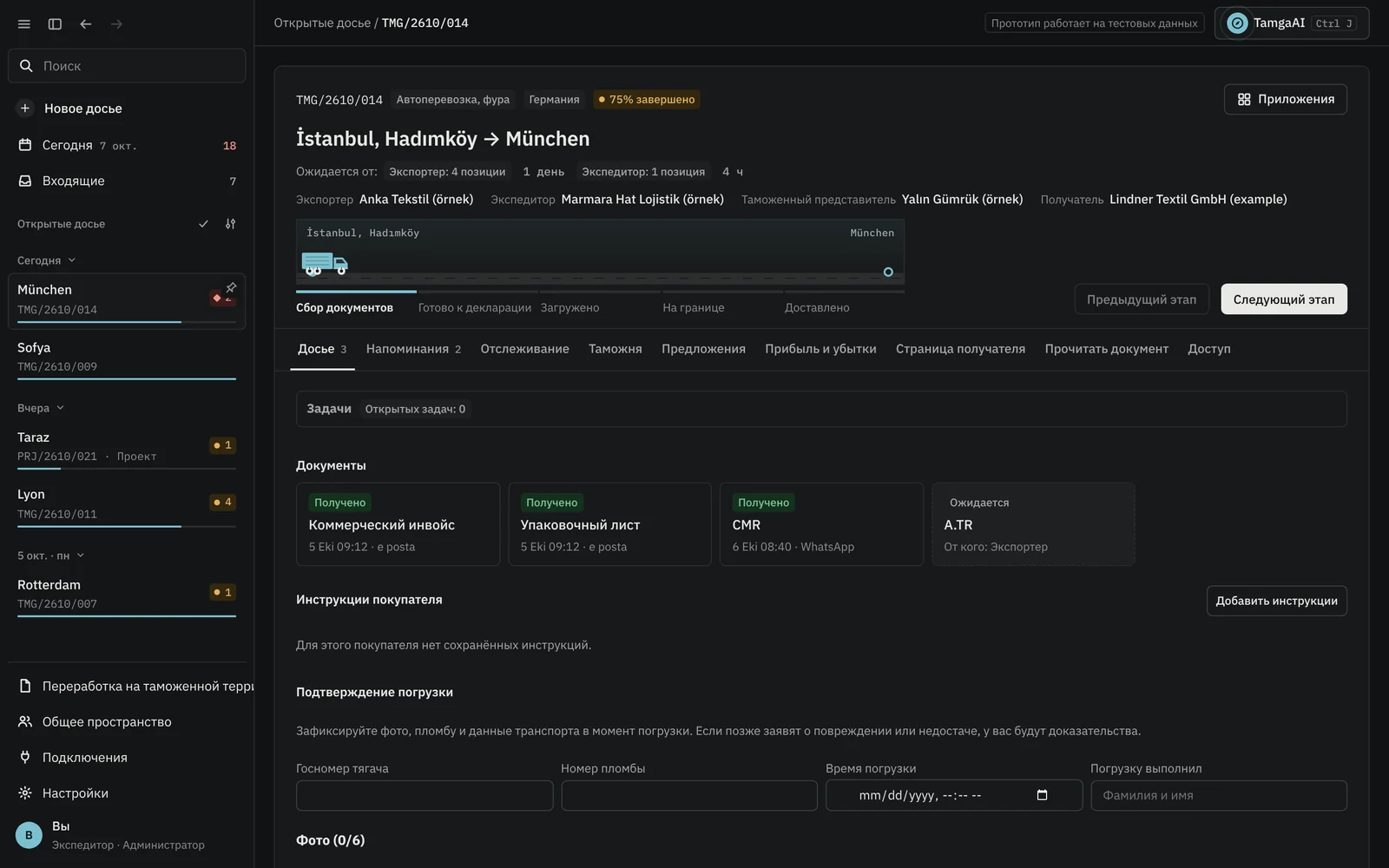Click Добавить инструкции button
The width and height of the screenshot is (1389, 868).
(1276, 601)
